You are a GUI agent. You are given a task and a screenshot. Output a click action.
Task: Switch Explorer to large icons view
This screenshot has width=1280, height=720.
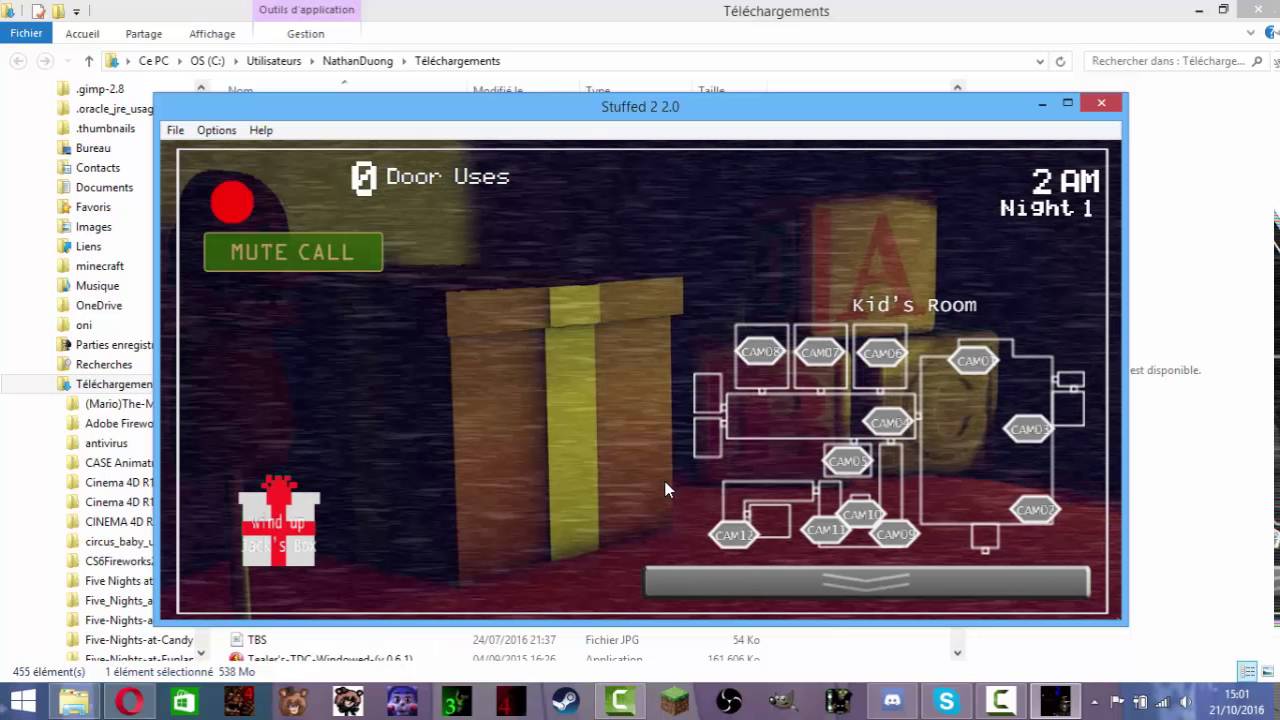click(x=1267, y=671)
